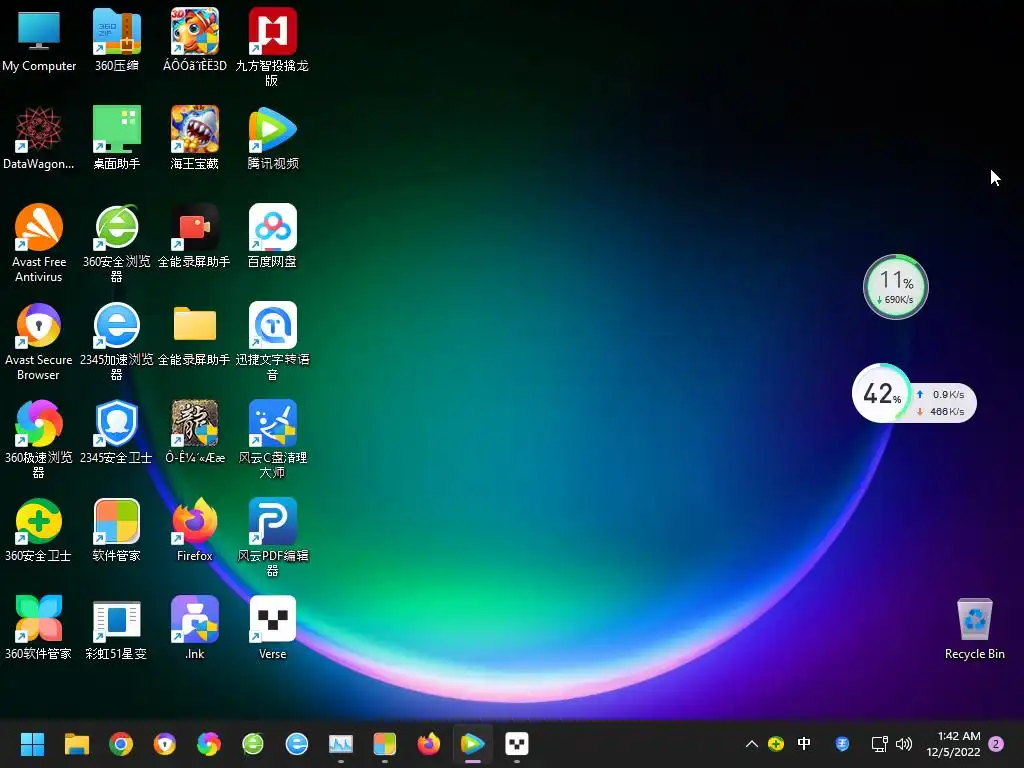
Task: Launch Chrome from the taskbar
Action: point(121,744)
